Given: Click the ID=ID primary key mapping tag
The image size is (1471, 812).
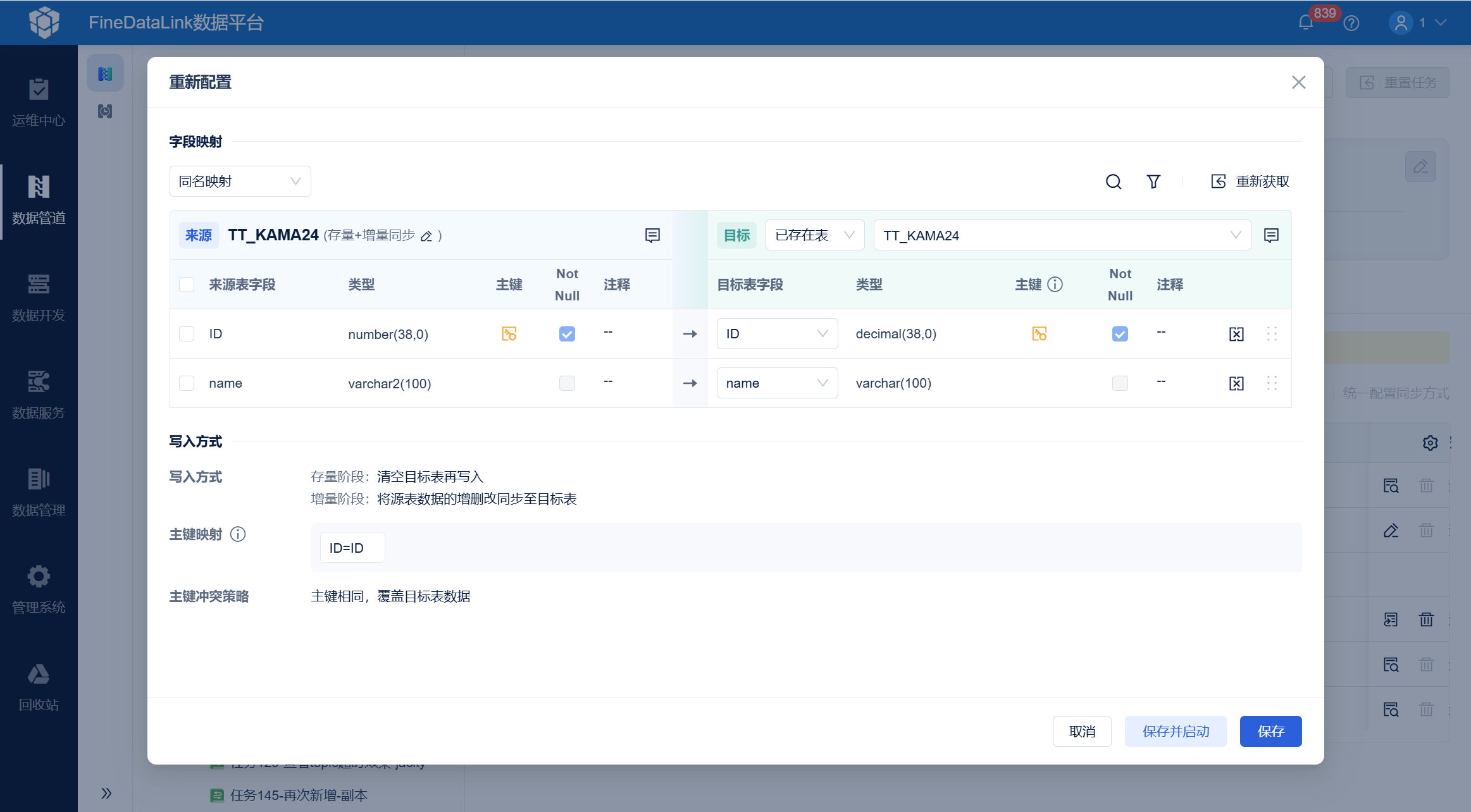Looking at the screenshot, I should click(352, 548).
